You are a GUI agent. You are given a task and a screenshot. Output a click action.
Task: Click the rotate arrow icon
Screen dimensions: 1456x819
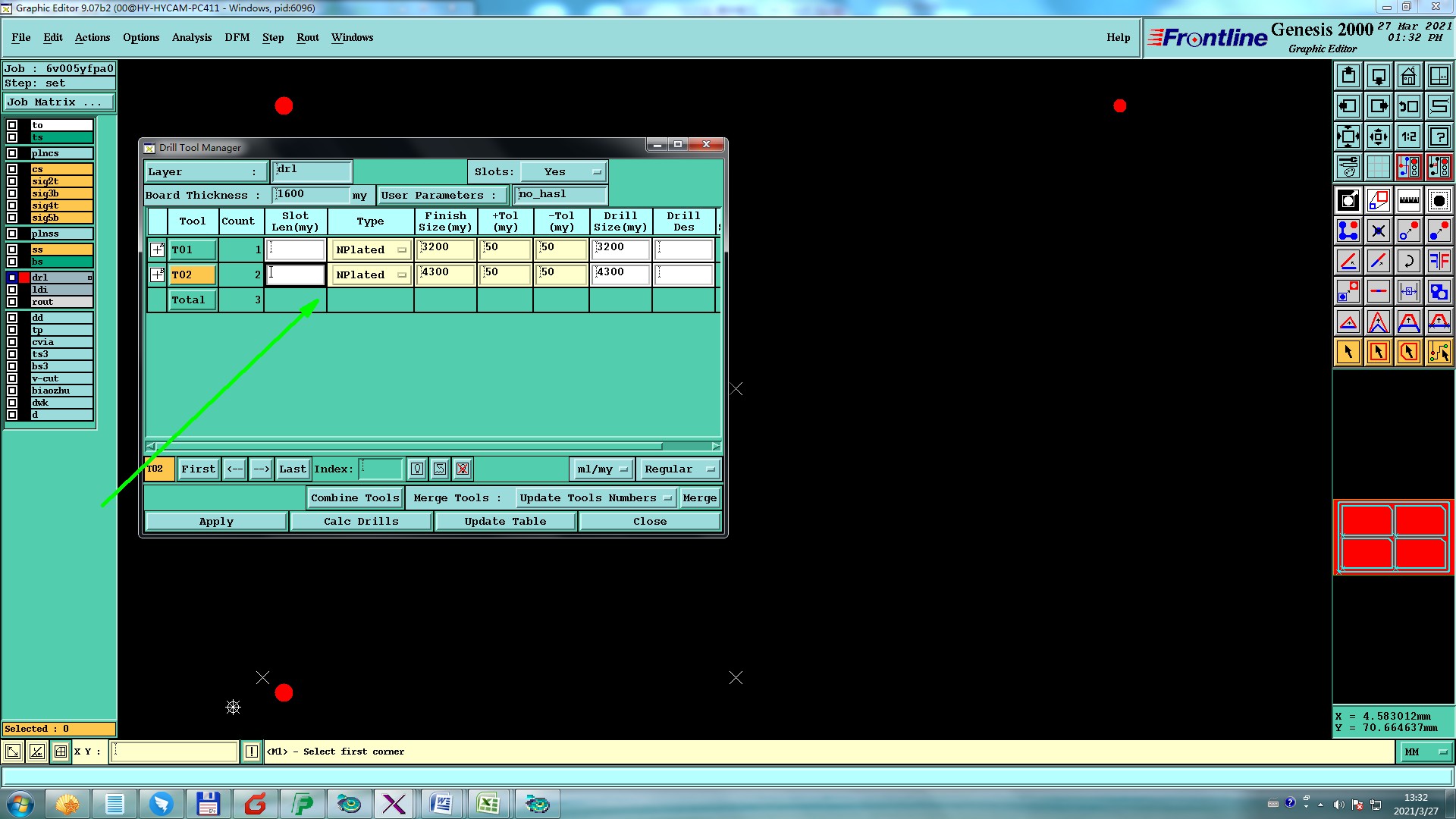pos(1408,261)
